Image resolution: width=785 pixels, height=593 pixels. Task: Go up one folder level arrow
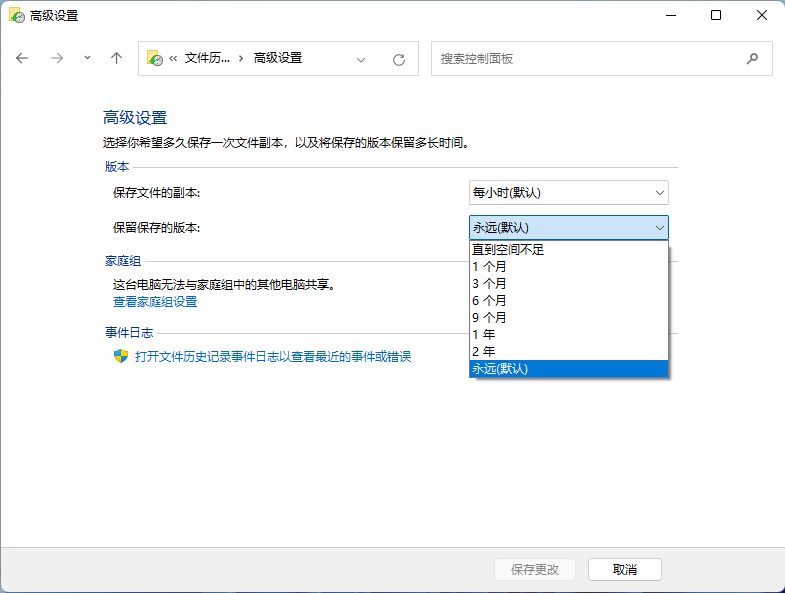(116, 58)
